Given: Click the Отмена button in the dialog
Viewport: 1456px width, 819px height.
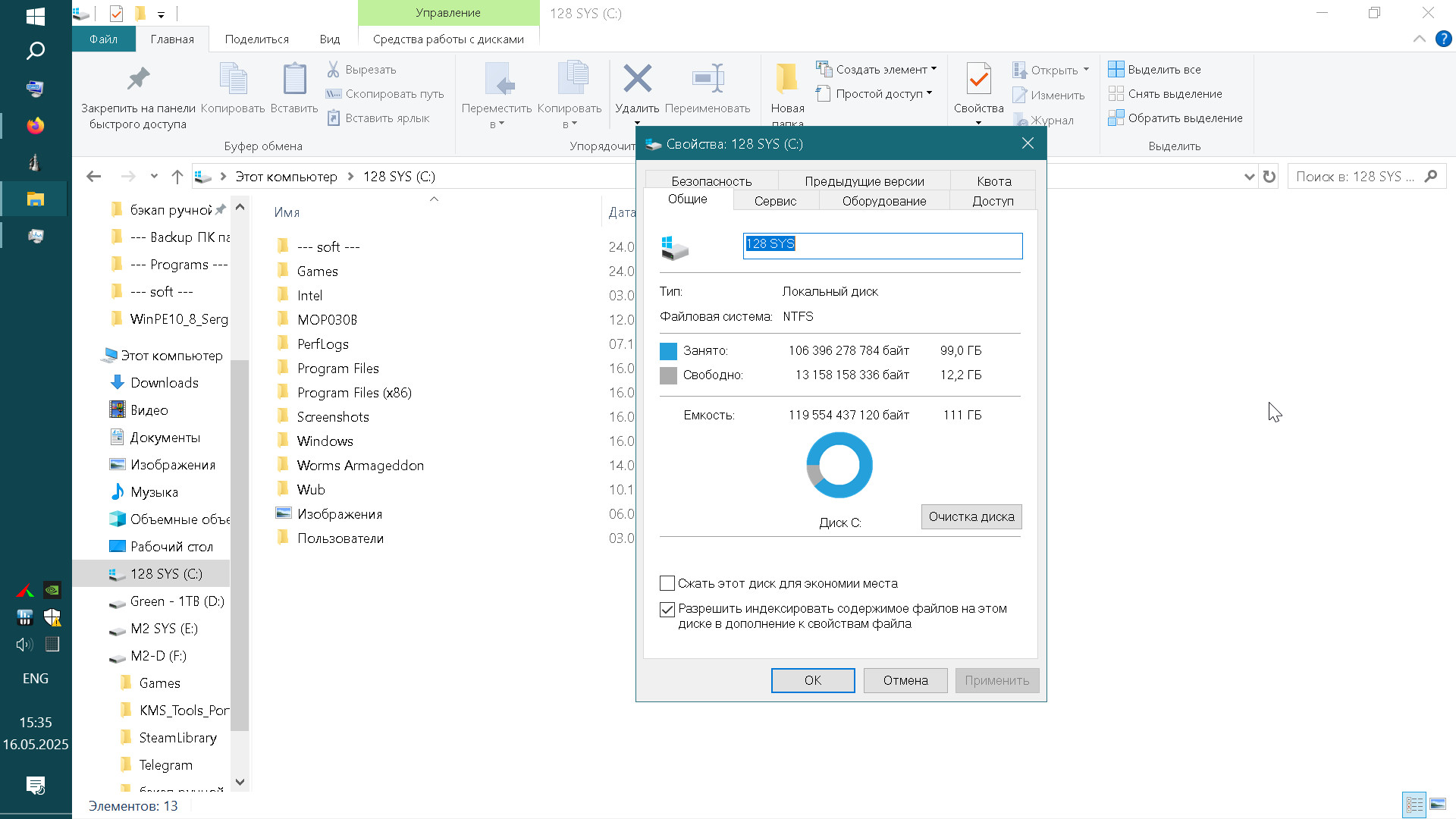Looking at the screenshot, I should tap(905, 680).
